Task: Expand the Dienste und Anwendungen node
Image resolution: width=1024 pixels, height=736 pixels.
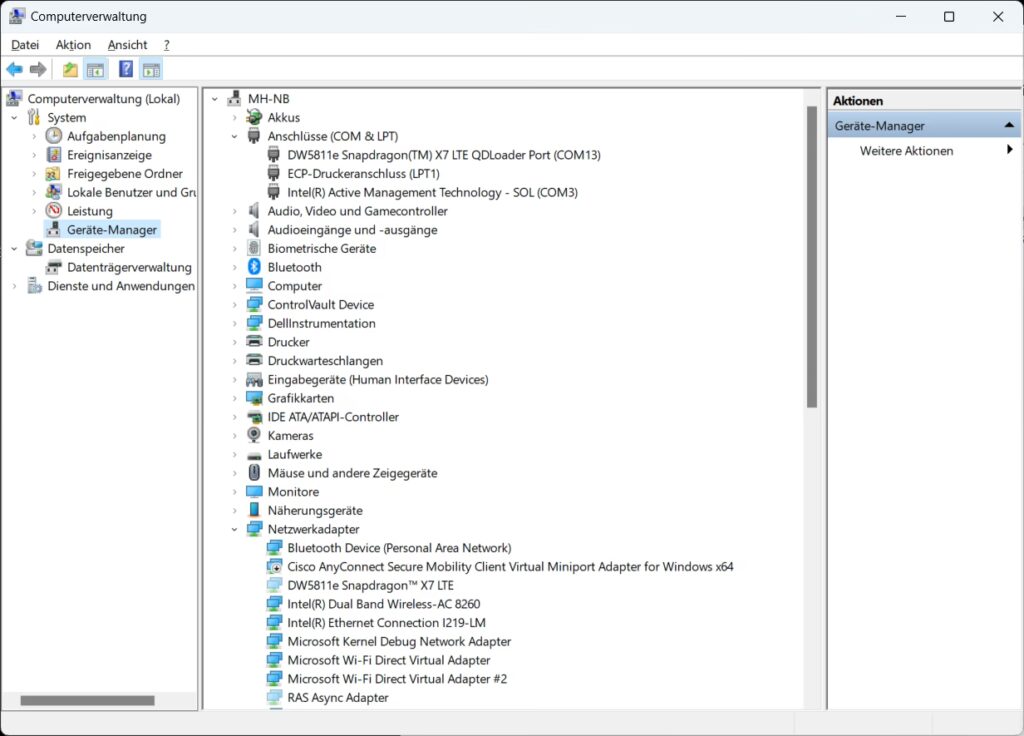Action: [x=15, y=286]
